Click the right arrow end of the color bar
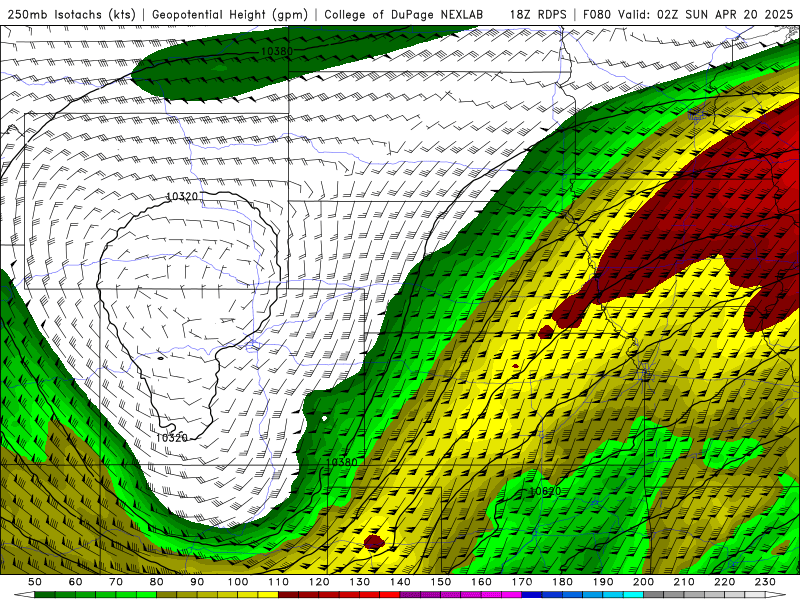 tap(776, 595)
